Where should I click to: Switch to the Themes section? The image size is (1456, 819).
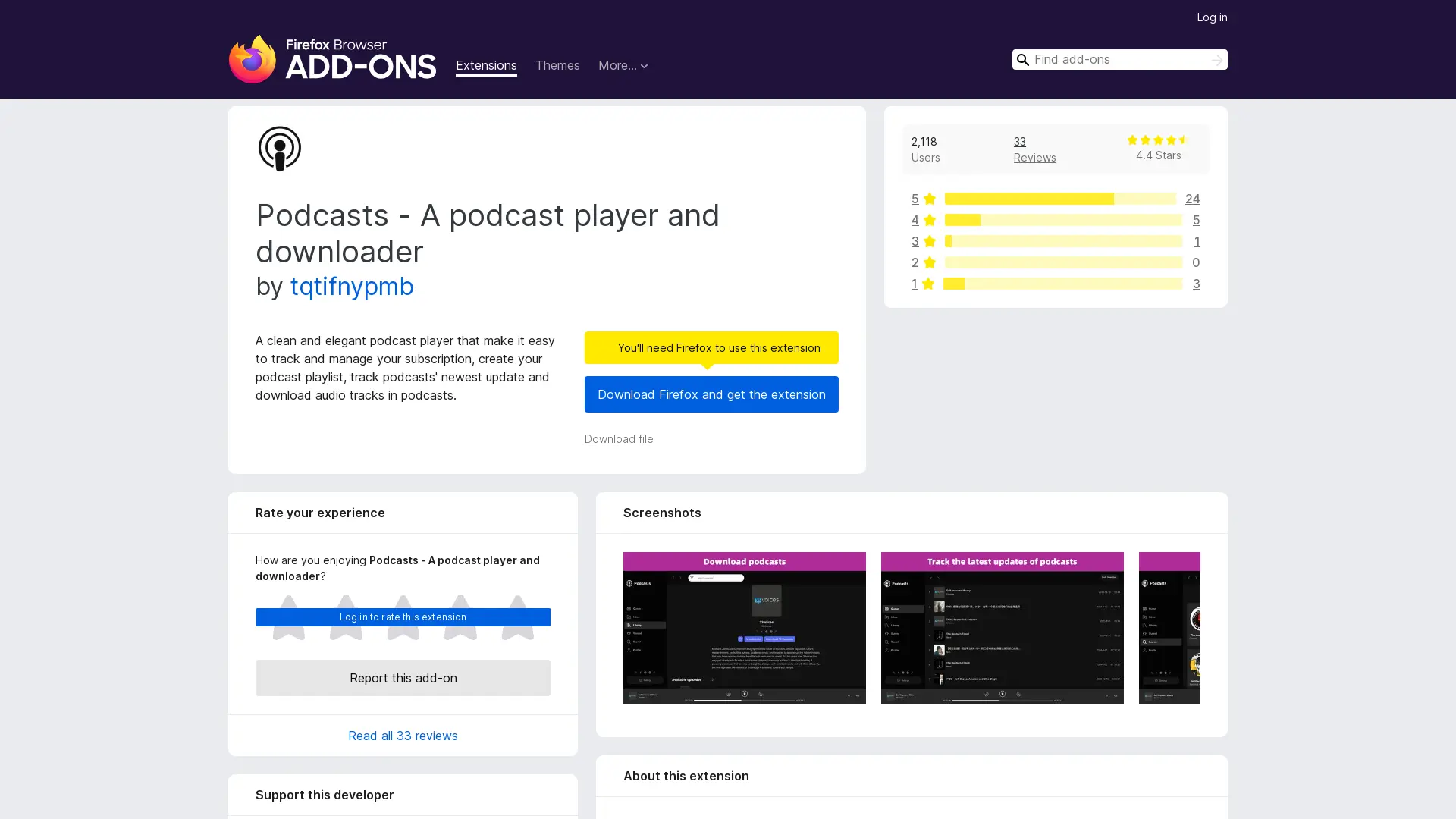pos(557,65)
